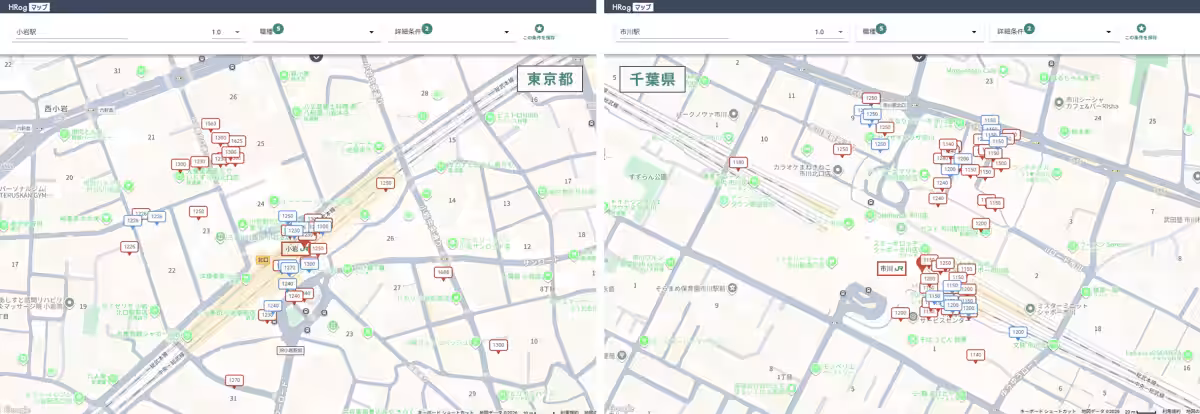Image resolution: width=1200 pixels, height=414 pixels.
Task: Select the 1140 wage pin on Chiba map bottom
Action: pos(976,355)
